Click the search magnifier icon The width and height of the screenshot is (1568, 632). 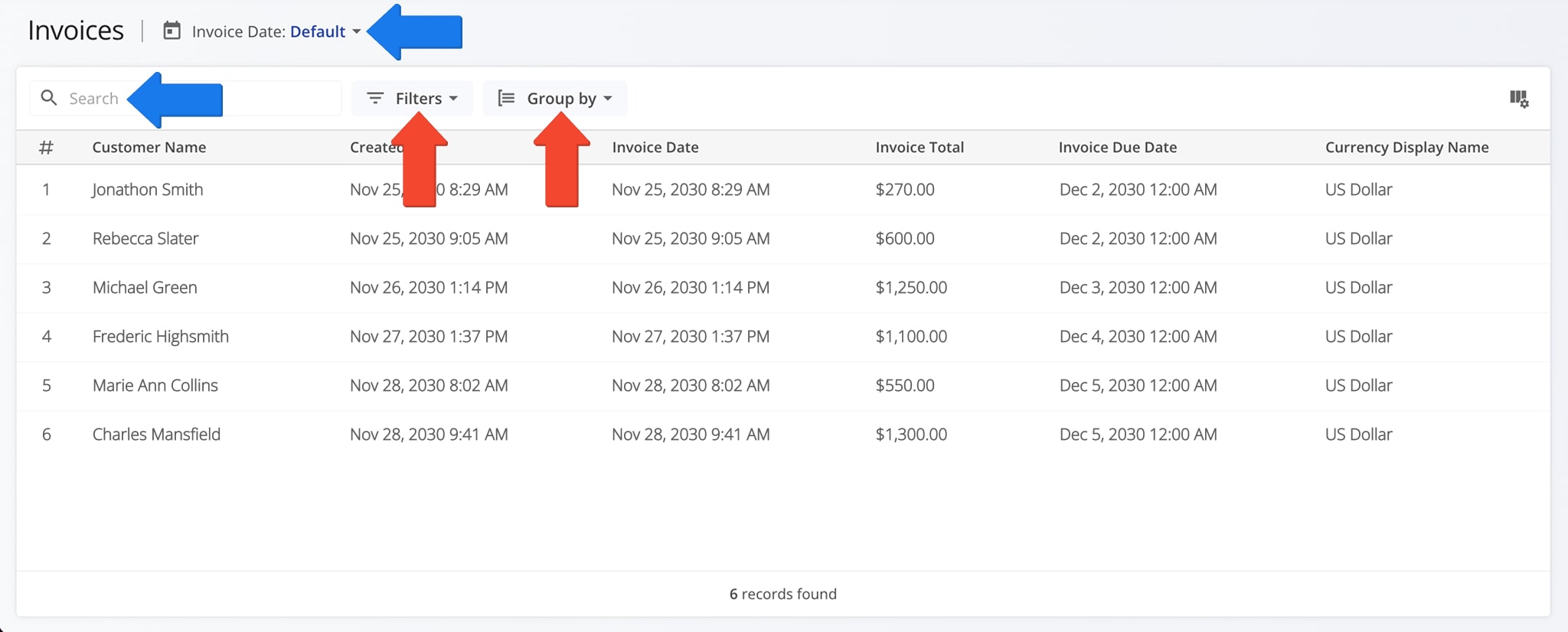click(49, 98)
